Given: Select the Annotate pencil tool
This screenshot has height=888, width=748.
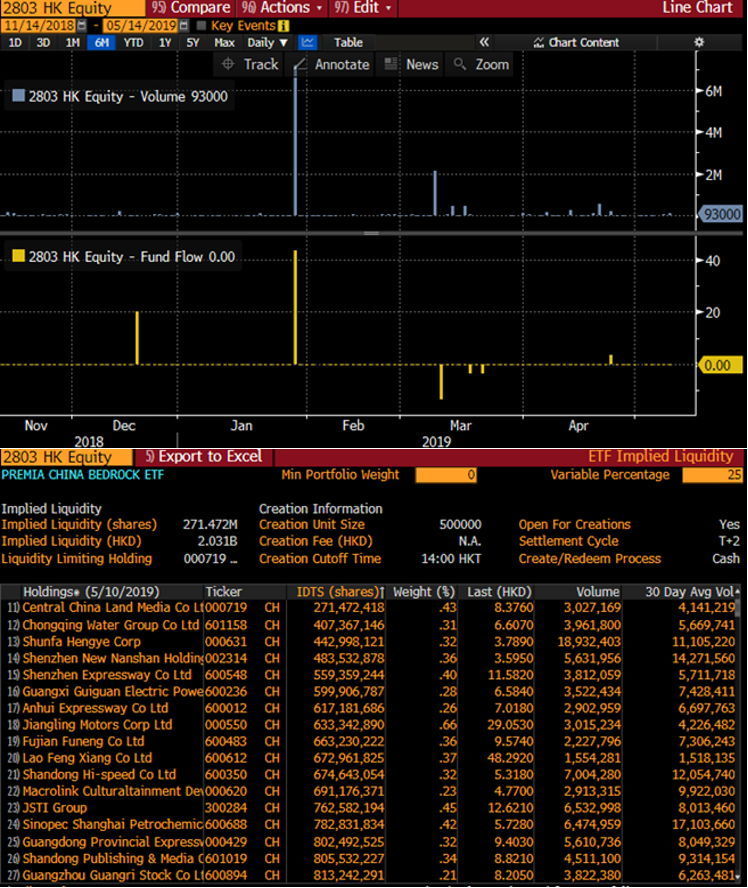Looking at the screenshot, I should pos(333,65).
